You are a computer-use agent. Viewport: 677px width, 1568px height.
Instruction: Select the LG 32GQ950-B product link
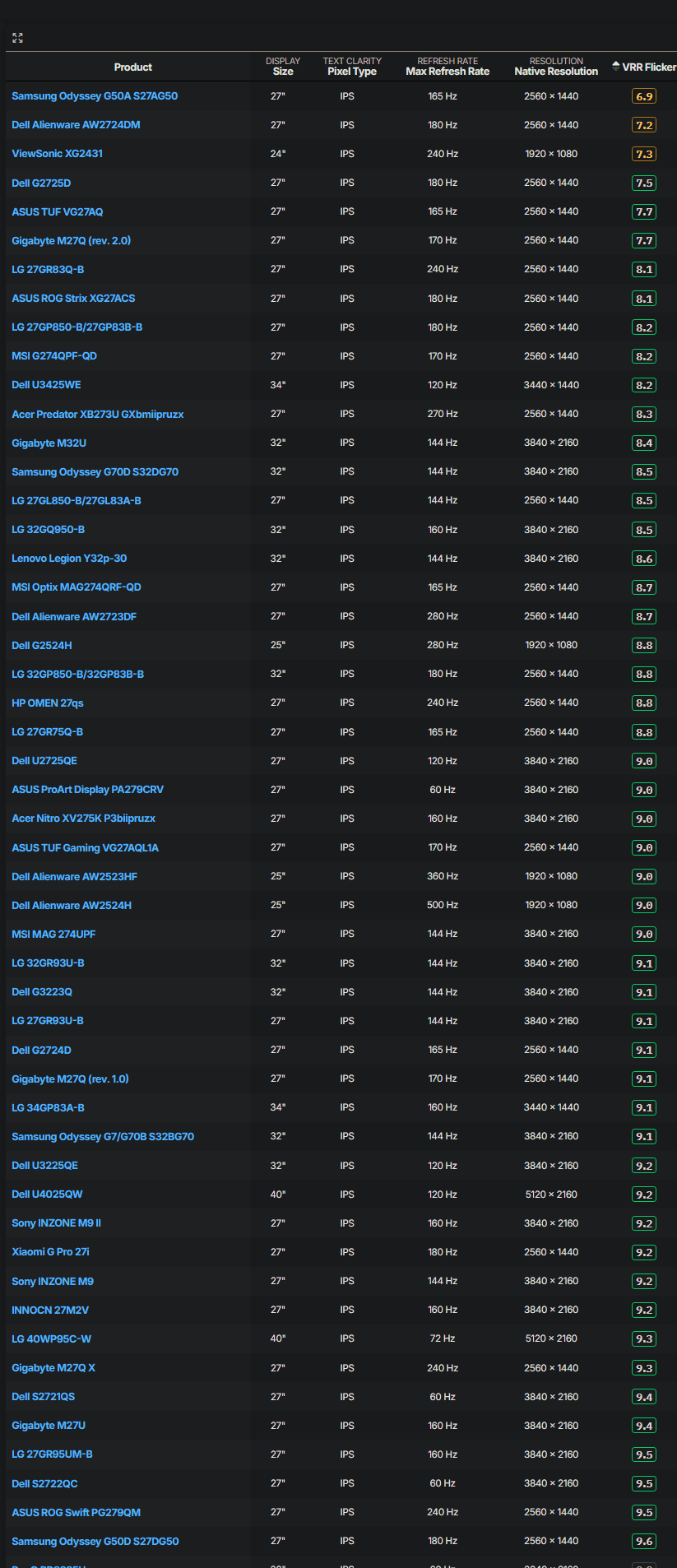click(48, 530)
